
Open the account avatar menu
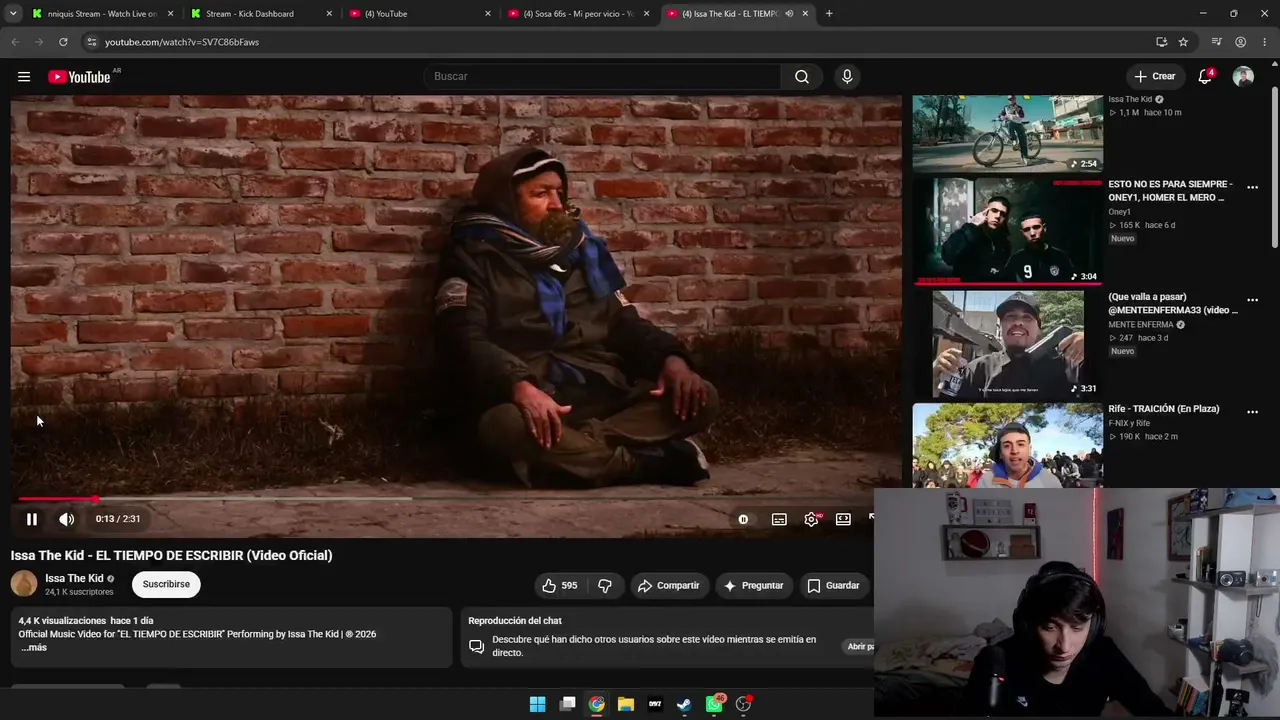point(1243,77)
